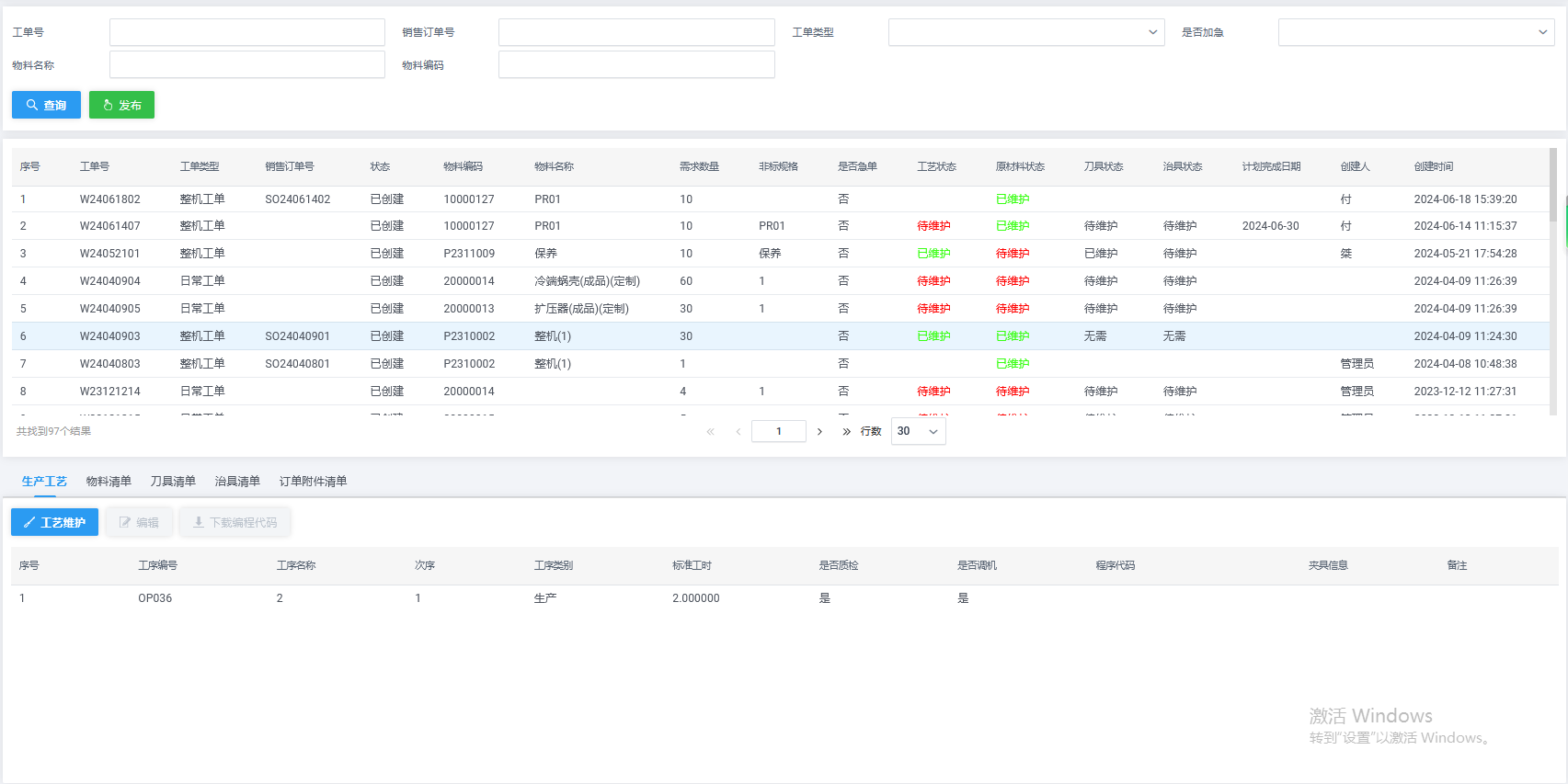This screenshot has width=1568, height=784.
Task: Click material code P2311009
Action: point(469,254)
